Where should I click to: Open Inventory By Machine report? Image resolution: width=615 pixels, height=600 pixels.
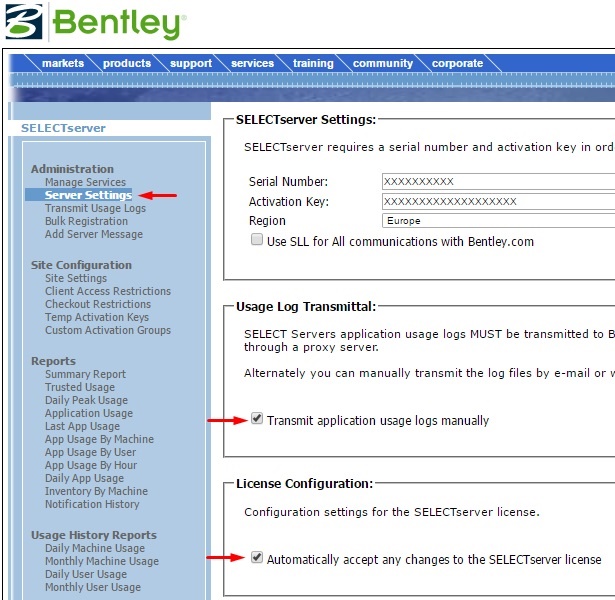pyautogui.click(x=96, y=491)
